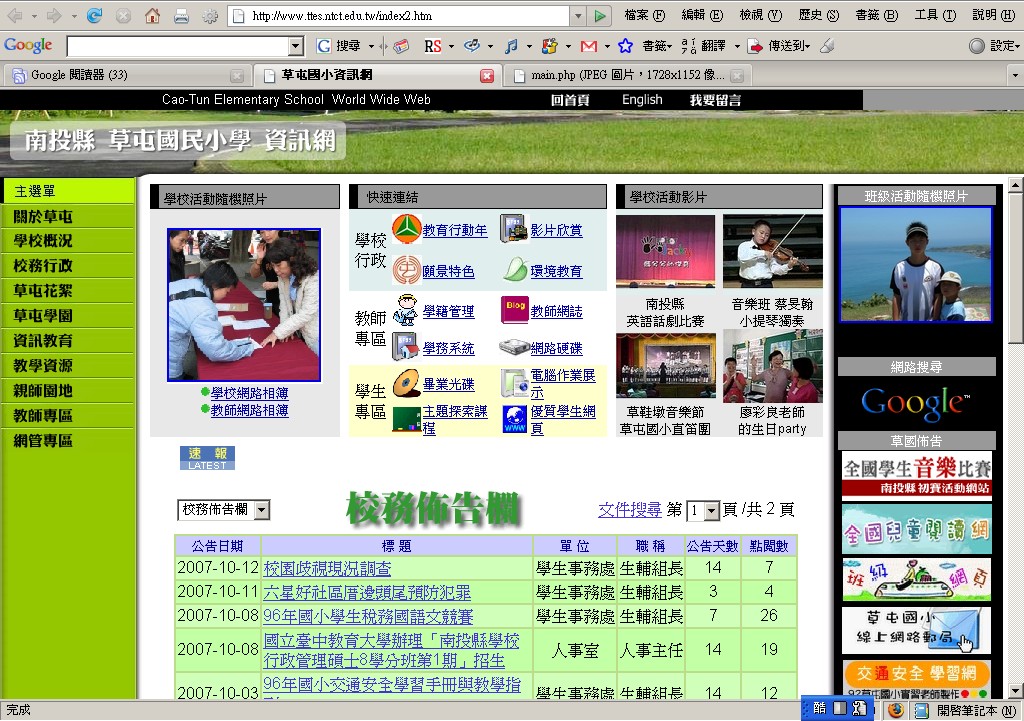This screenshot has height=721, width=1024.
Task: Click the browser Forward arrow button
Action: [54, 16]
